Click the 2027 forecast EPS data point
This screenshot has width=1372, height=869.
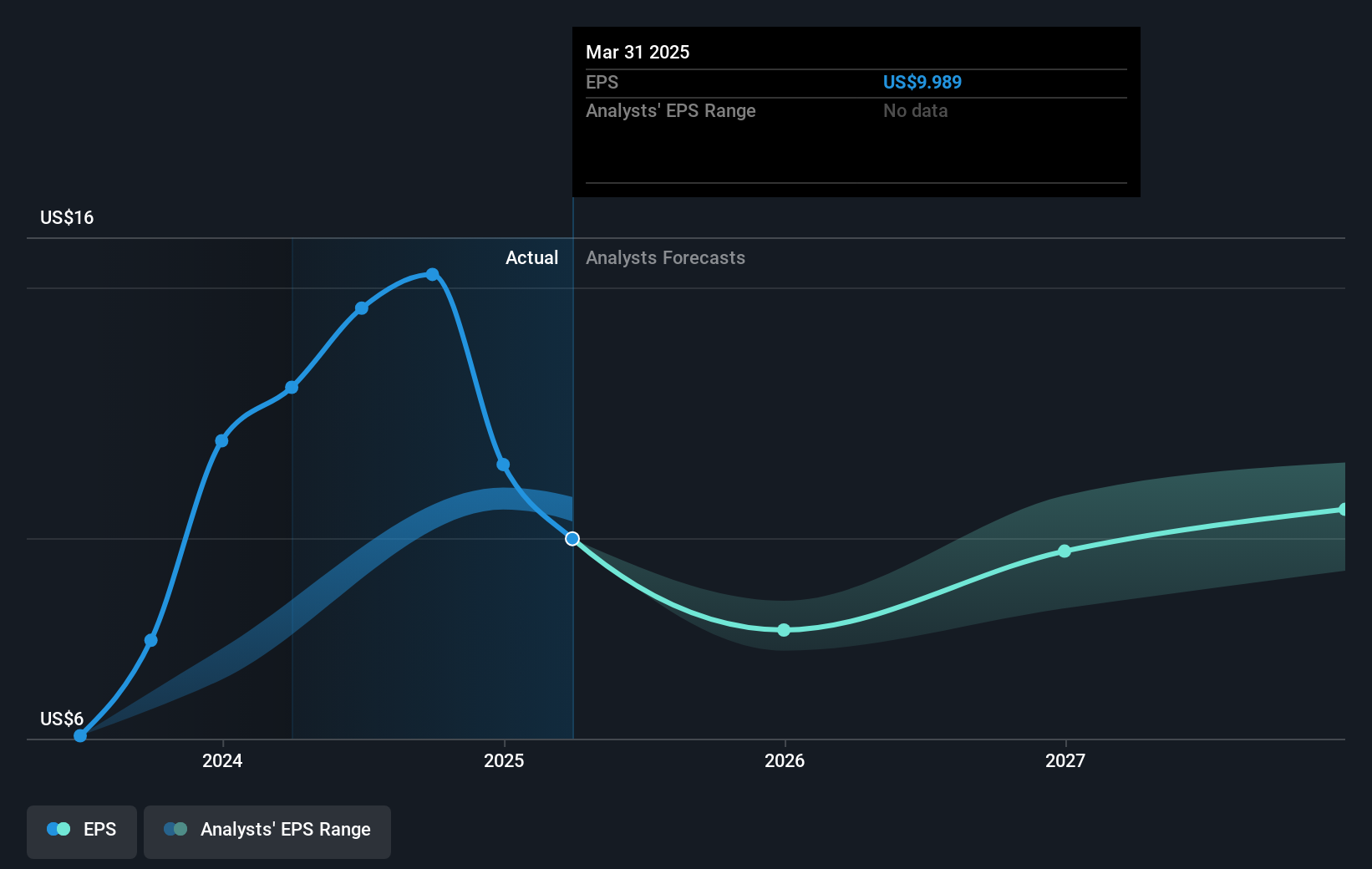(1065, 551)
